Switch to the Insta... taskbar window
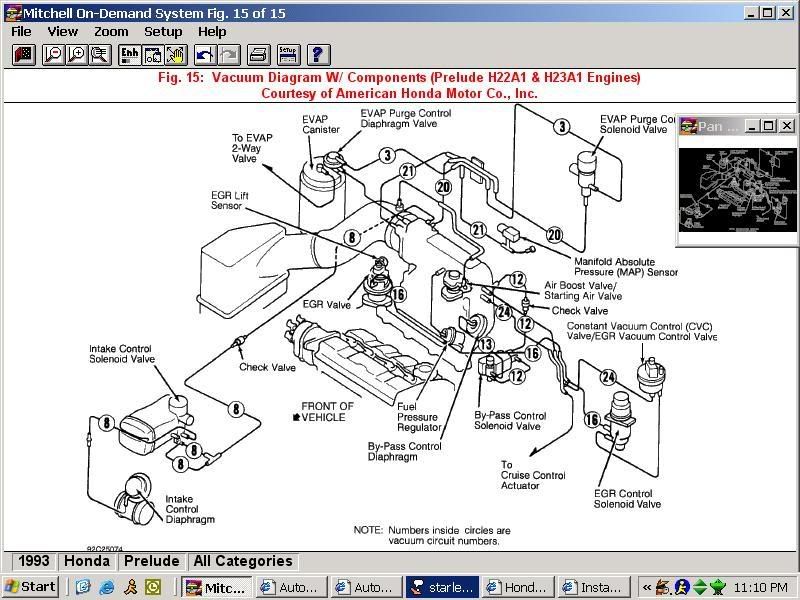The width and height of the screenshot is (800, 600). [593, 587]
